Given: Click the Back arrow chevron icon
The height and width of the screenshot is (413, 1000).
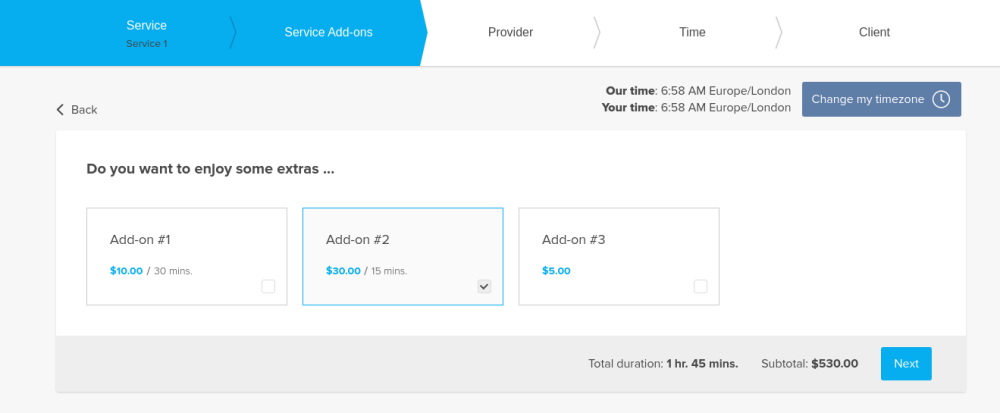Looking at the screenshot, I should coord(60,109).
